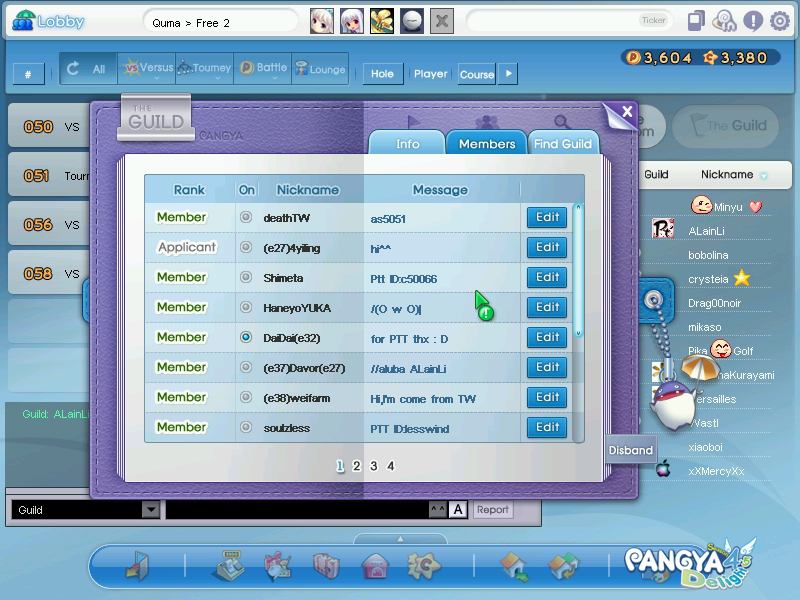
Task: Edit the Shimeta member row
Action: [547, 277]
